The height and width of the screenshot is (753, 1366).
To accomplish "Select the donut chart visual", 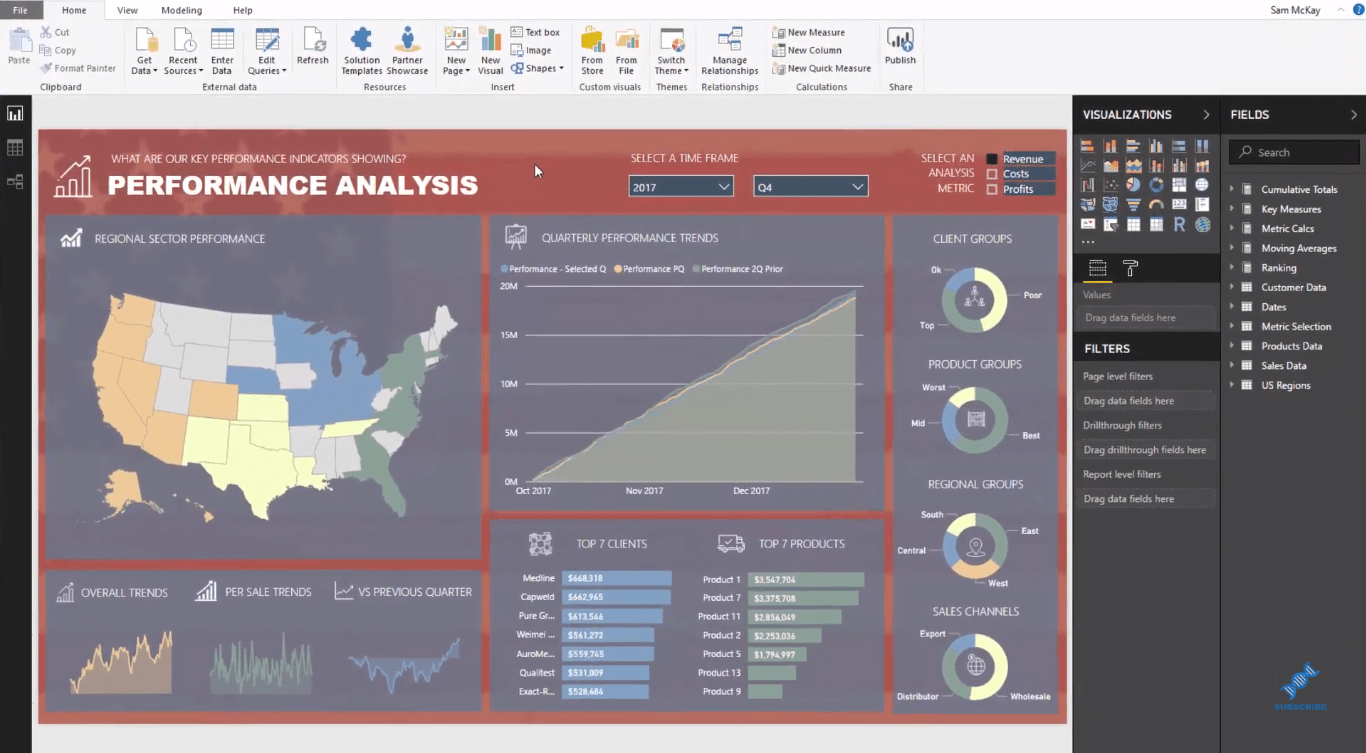I will click(x=1156, y=184).
